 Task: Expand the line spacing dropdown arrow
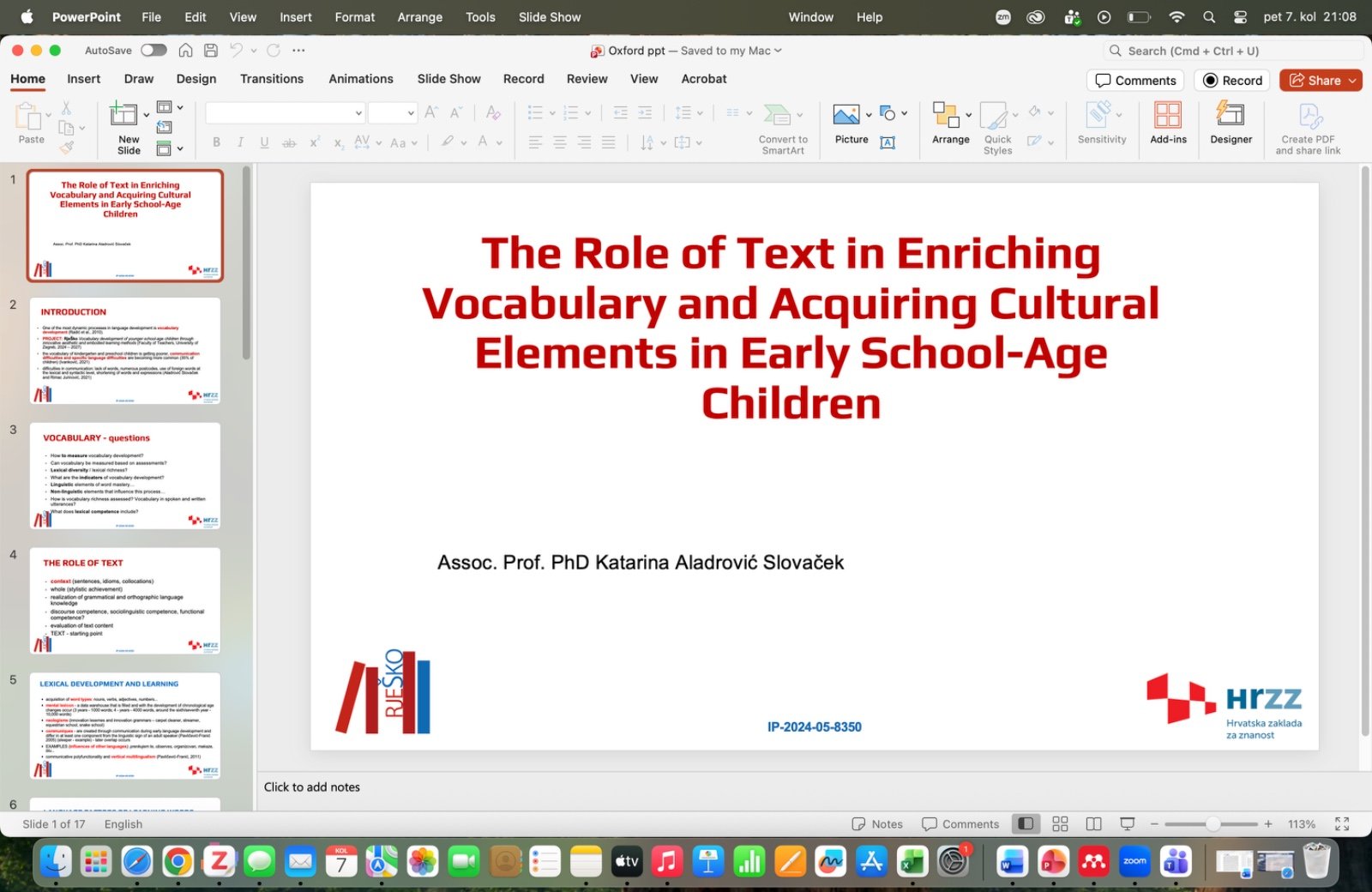700,113
